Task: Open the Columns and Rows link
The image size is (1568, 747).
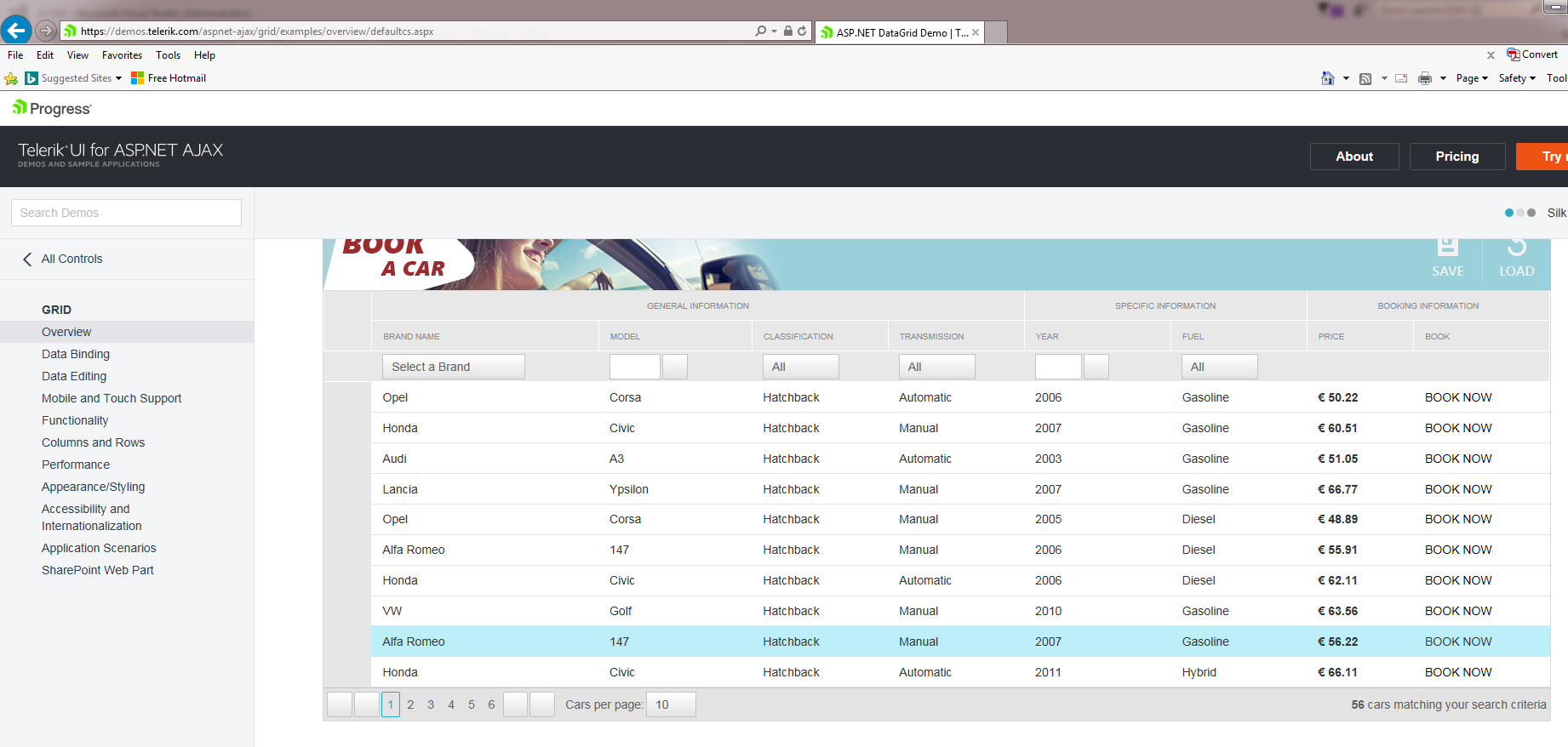Action: (94, 442)
